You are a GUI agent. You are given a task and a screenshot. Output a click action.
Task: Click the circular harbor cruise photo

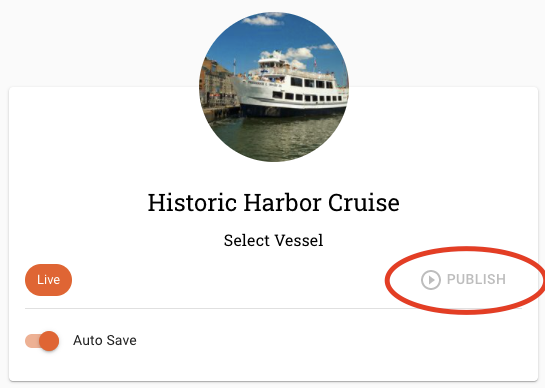coord(274,87)
